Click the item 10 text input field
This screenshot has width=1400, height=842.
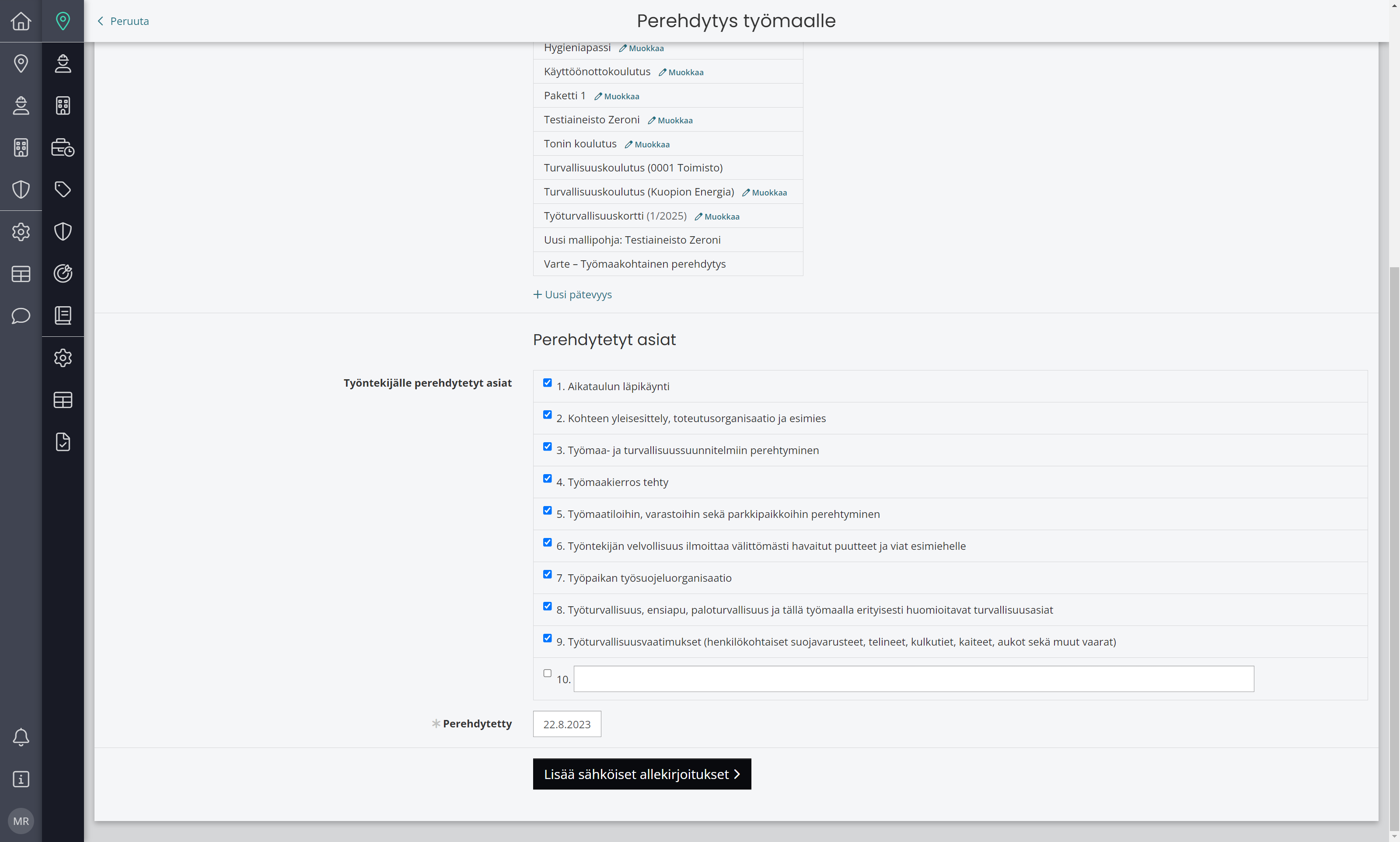914,679
